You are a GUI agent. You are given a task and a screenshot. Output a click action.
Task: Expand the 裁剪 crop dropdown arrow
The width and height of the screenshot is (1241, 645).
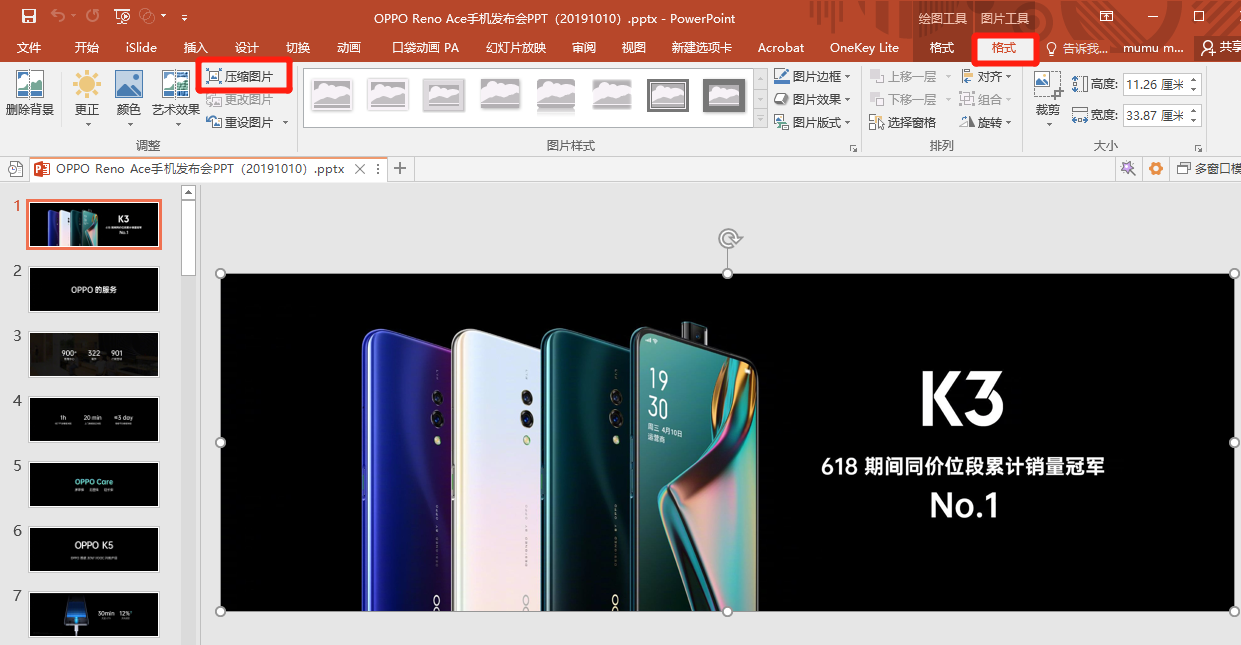point(1048,123)
